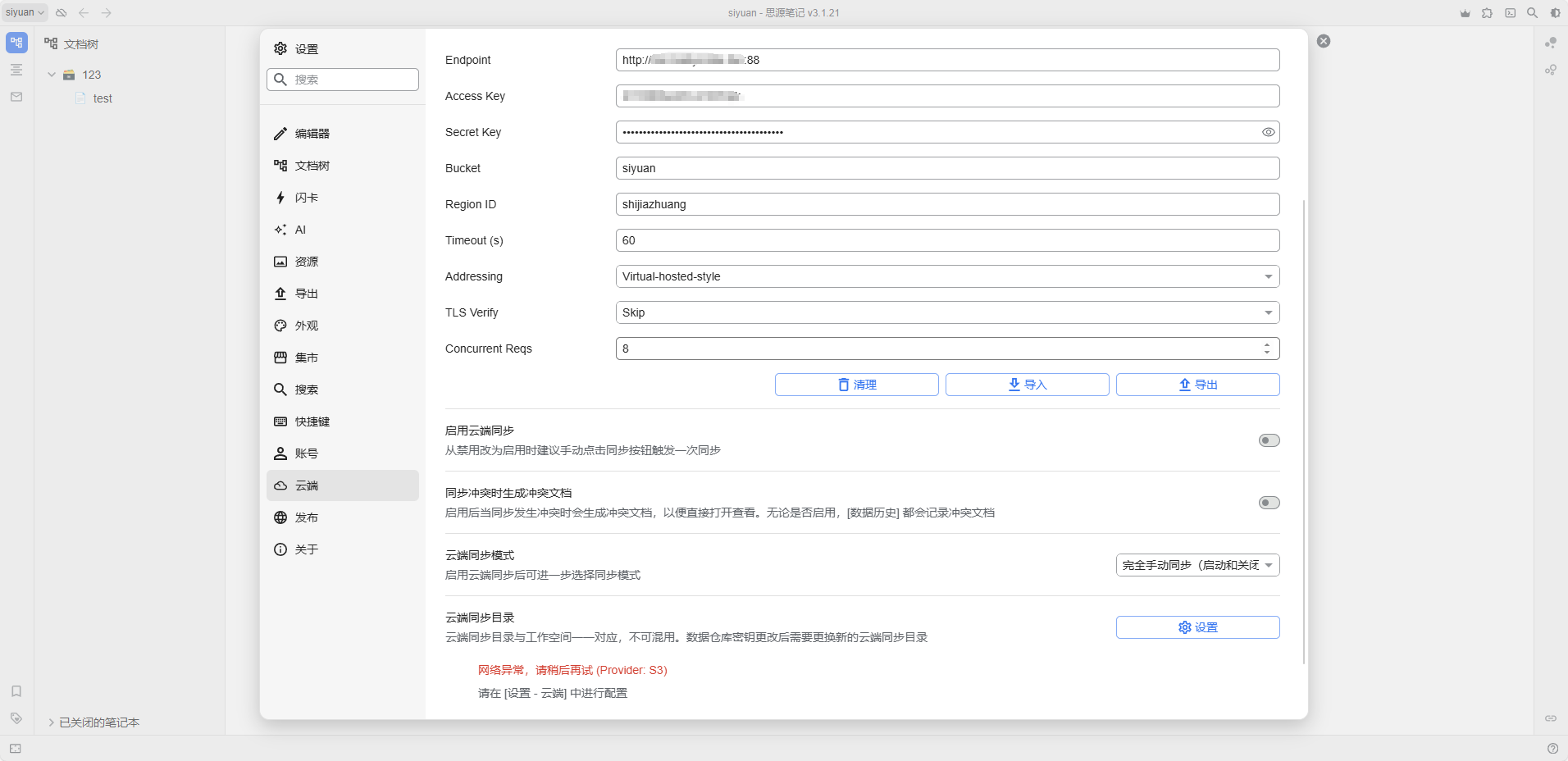1568x761 pixels.
Task: Open the plugins puzzle icon in title bar
Action: (1487, 13)
